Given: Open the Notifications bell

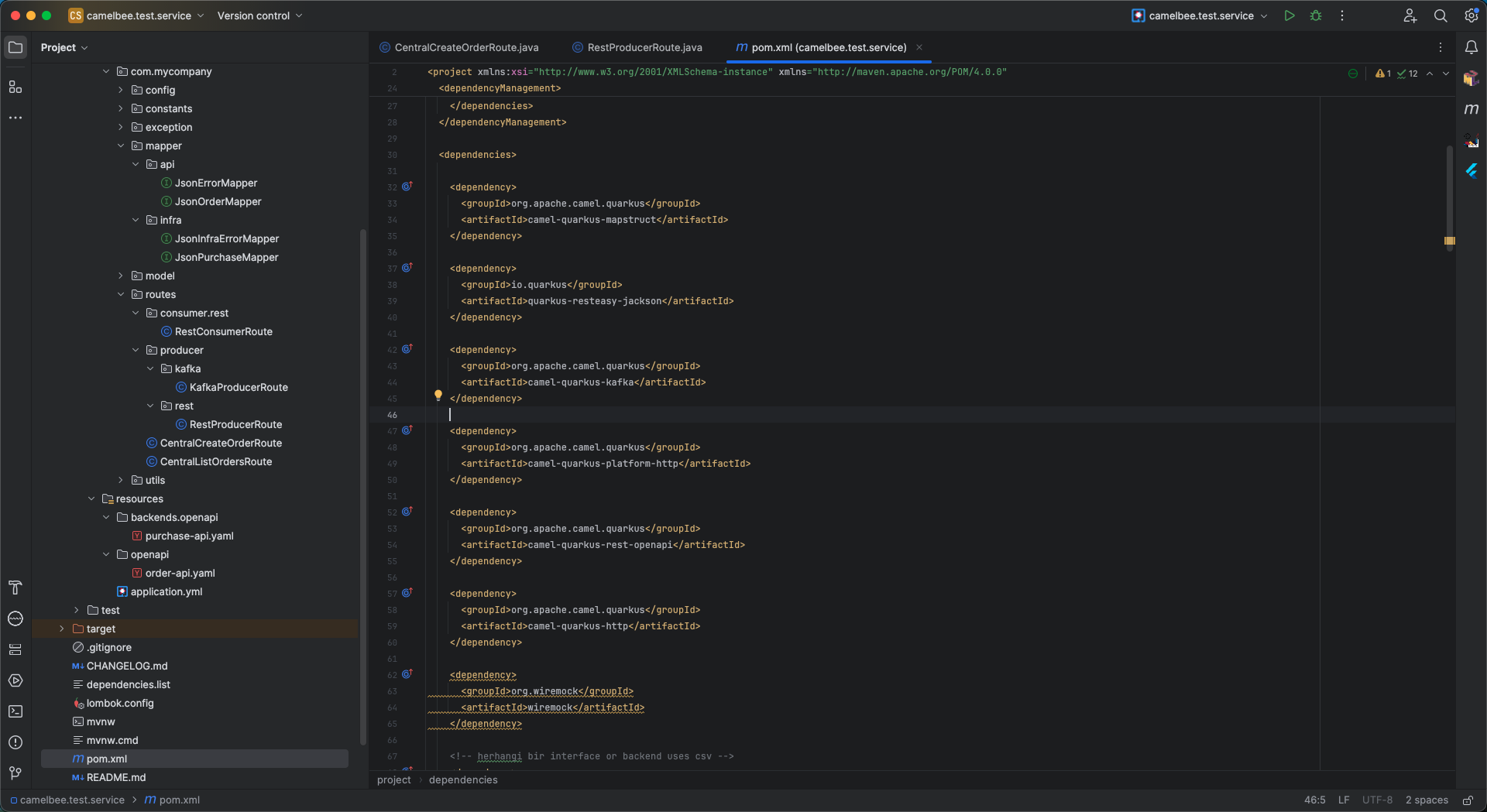Looking at the screenshot, I should coord(1472,47).
